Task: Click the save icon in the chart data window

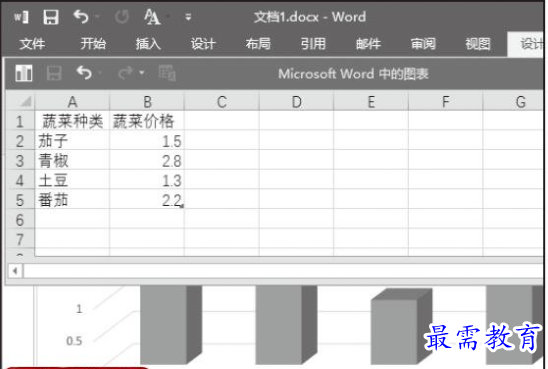Action: coord(54,73)
